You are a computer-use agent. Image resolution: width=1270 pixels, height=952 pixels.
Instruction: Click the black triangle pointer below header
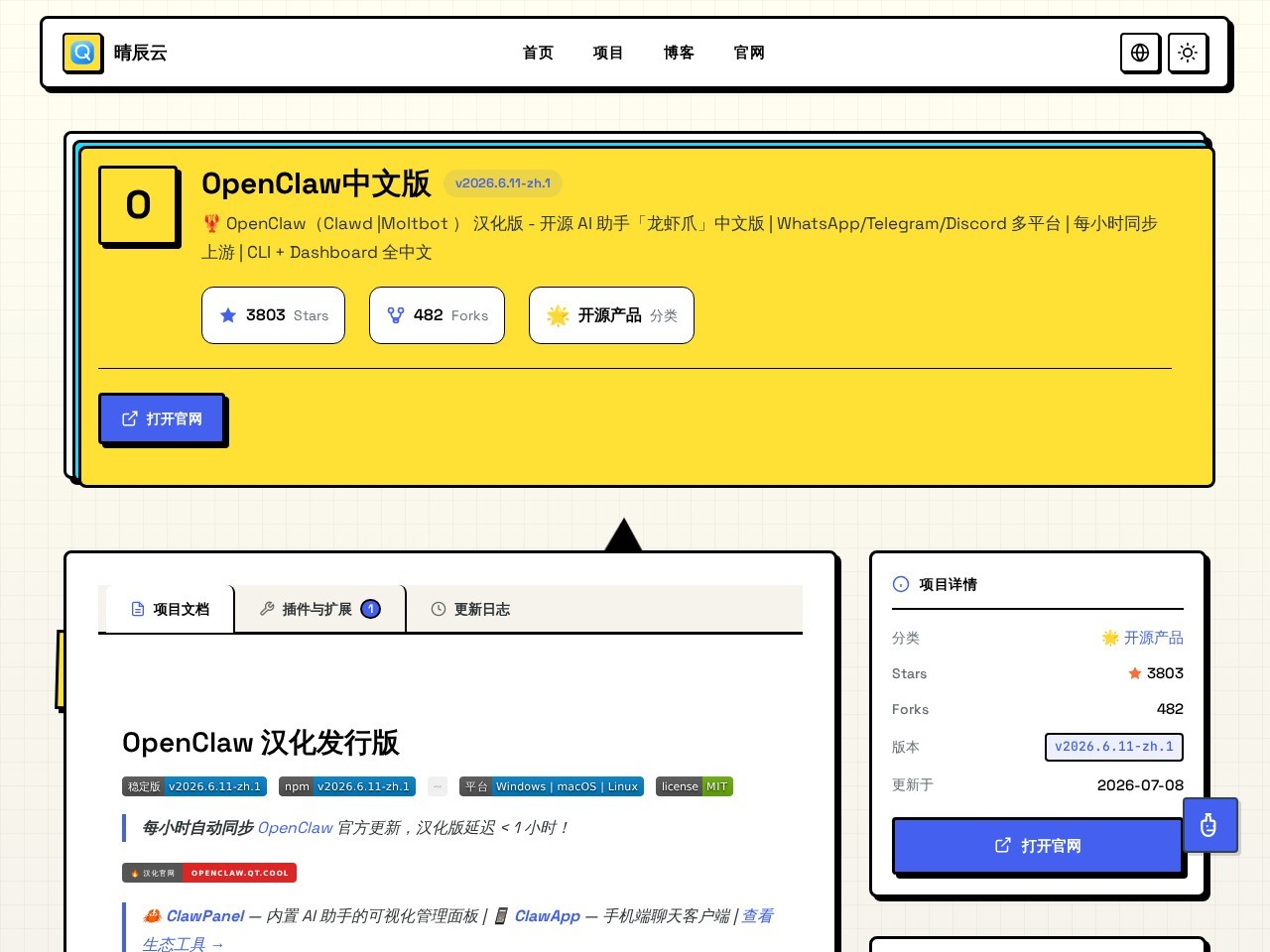tap(623, 535)
